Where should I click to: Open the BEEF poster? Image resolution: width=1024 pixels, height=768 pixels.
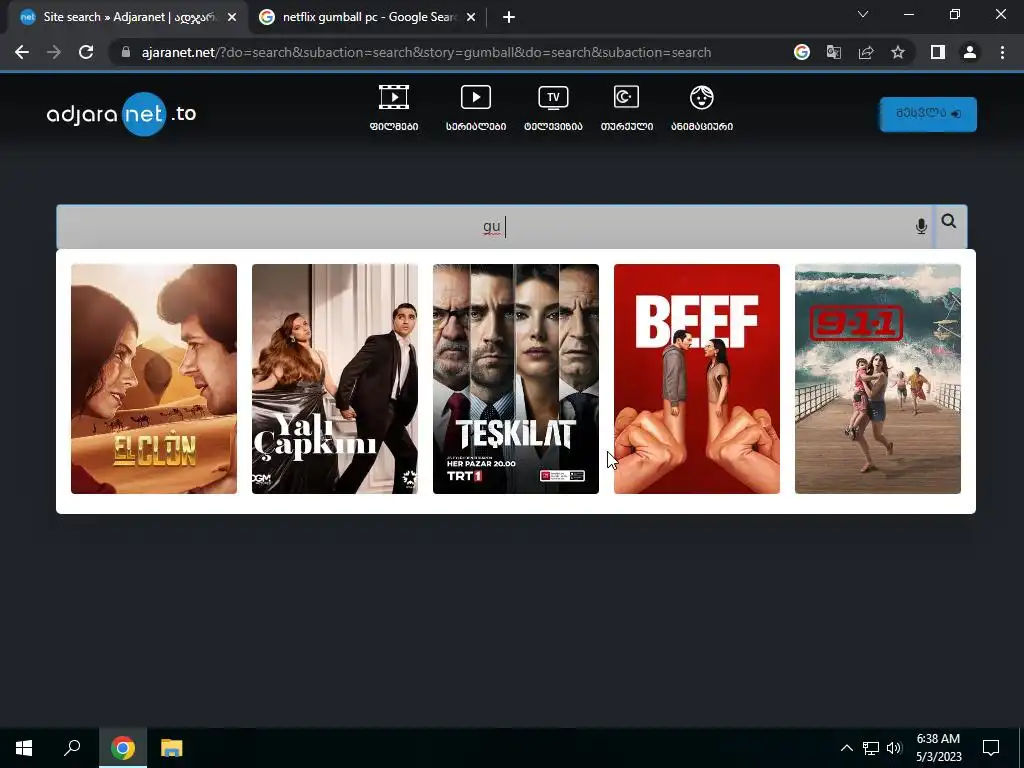click(x=697, y=379)
